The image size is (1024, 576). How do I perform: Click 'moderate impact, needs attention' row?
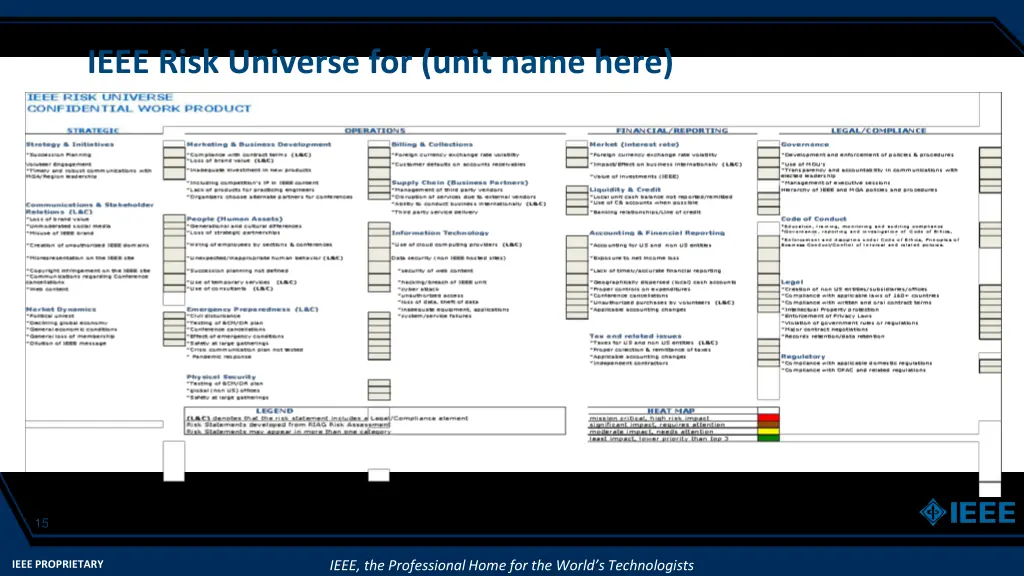tap(651, 432)
